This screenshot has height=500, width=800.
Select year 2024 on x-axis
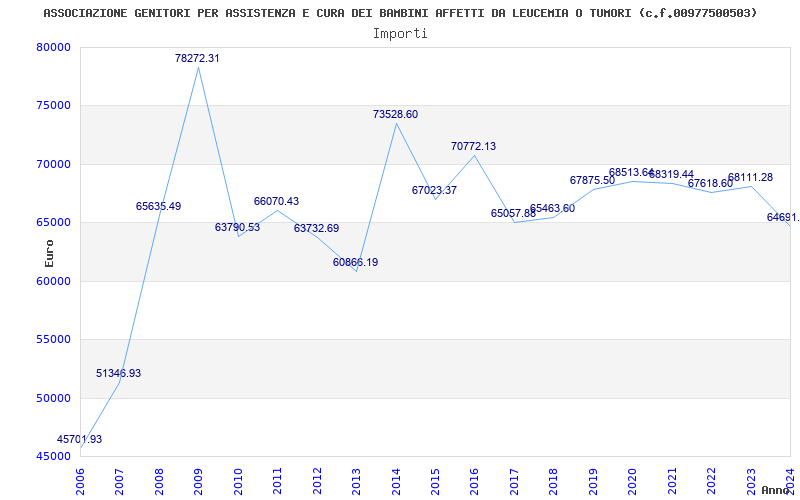coord(791,481)
